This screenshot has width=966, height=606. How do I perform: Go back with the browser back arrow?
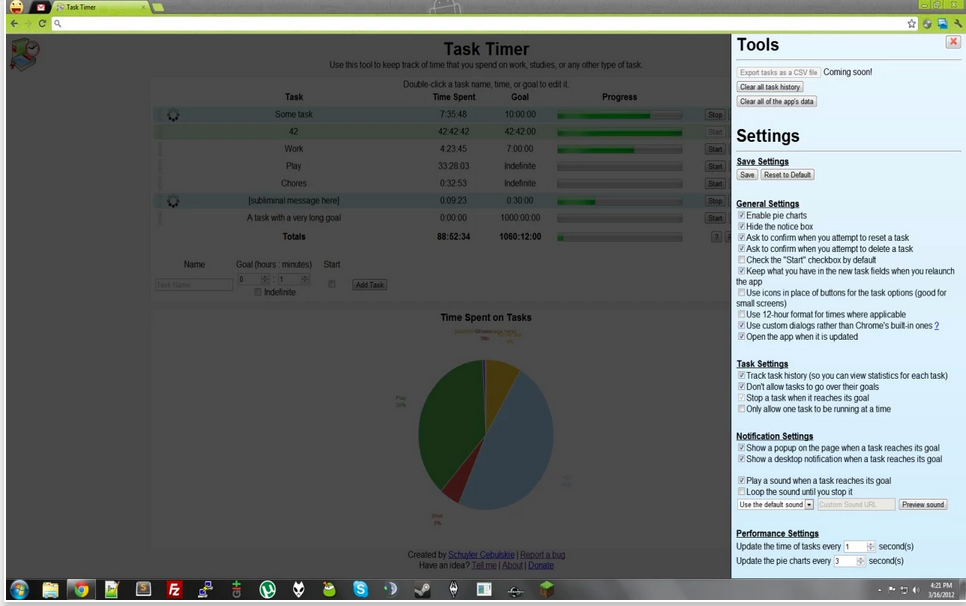(14, 23)
